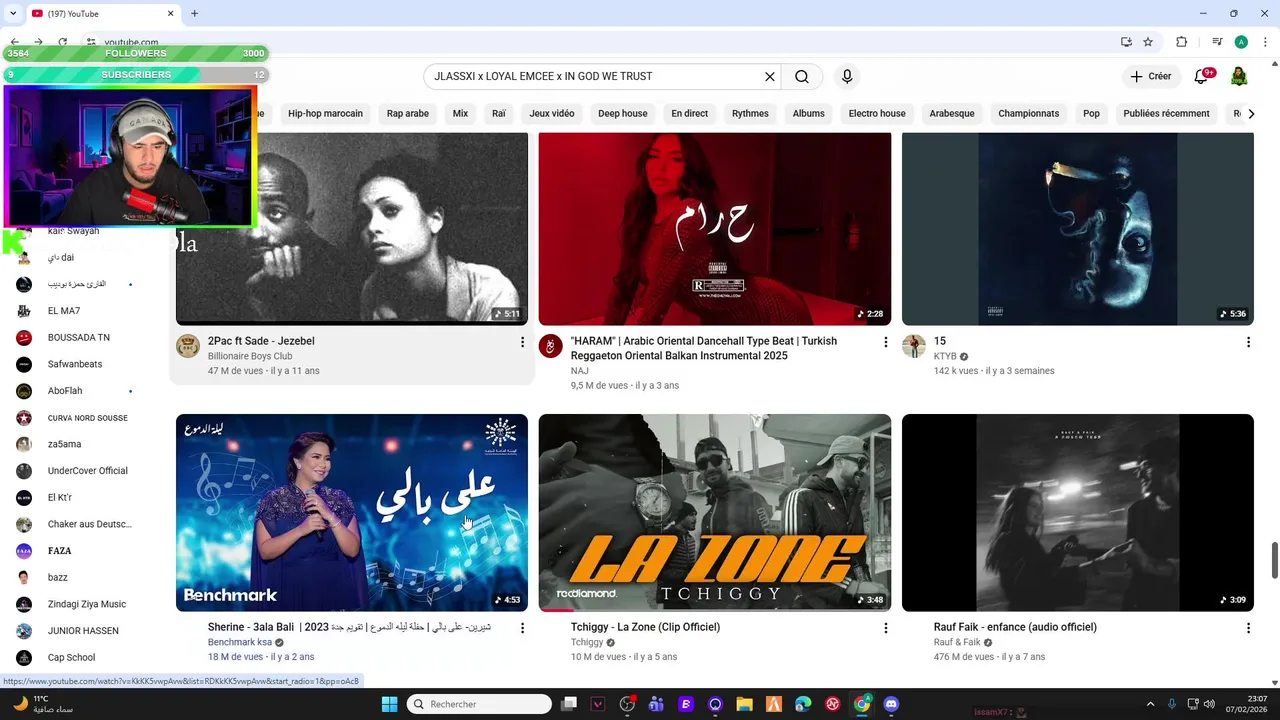
Task: Open the Sherine على بالي thumbnail
Action: click(x=352, y=512)
